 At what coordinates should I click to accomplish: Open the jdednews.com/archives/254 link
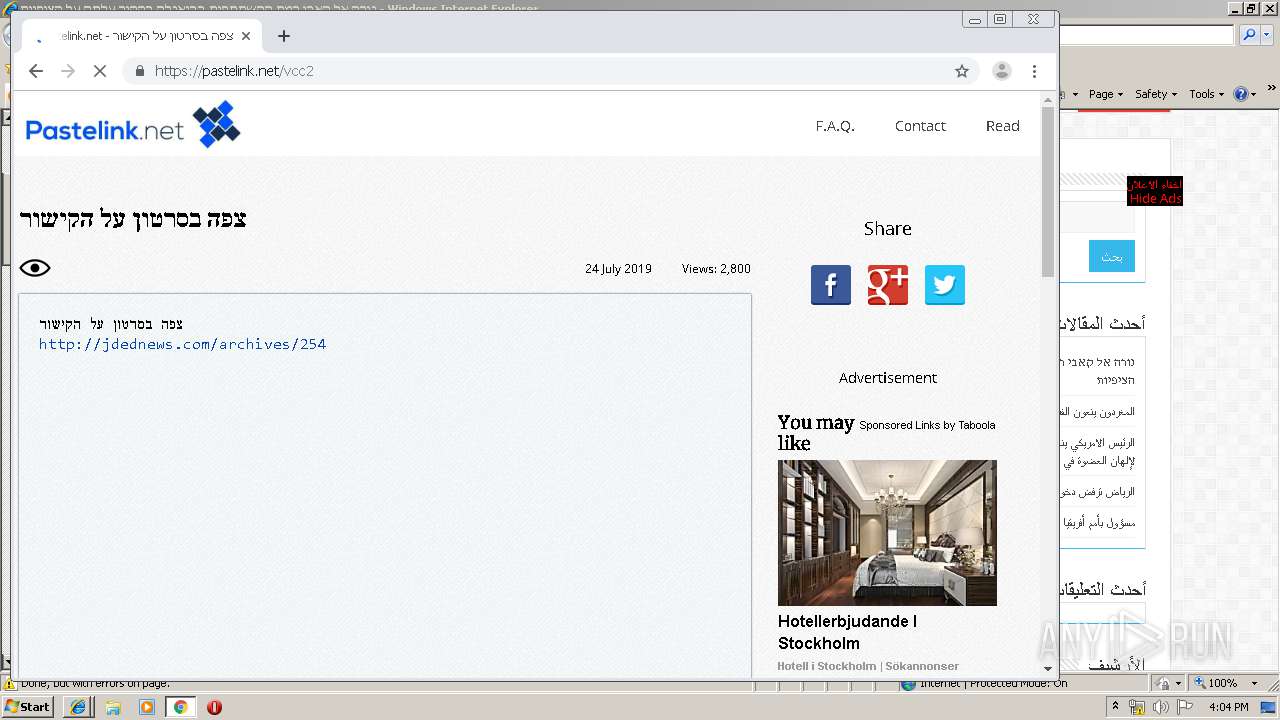(182, 344)
